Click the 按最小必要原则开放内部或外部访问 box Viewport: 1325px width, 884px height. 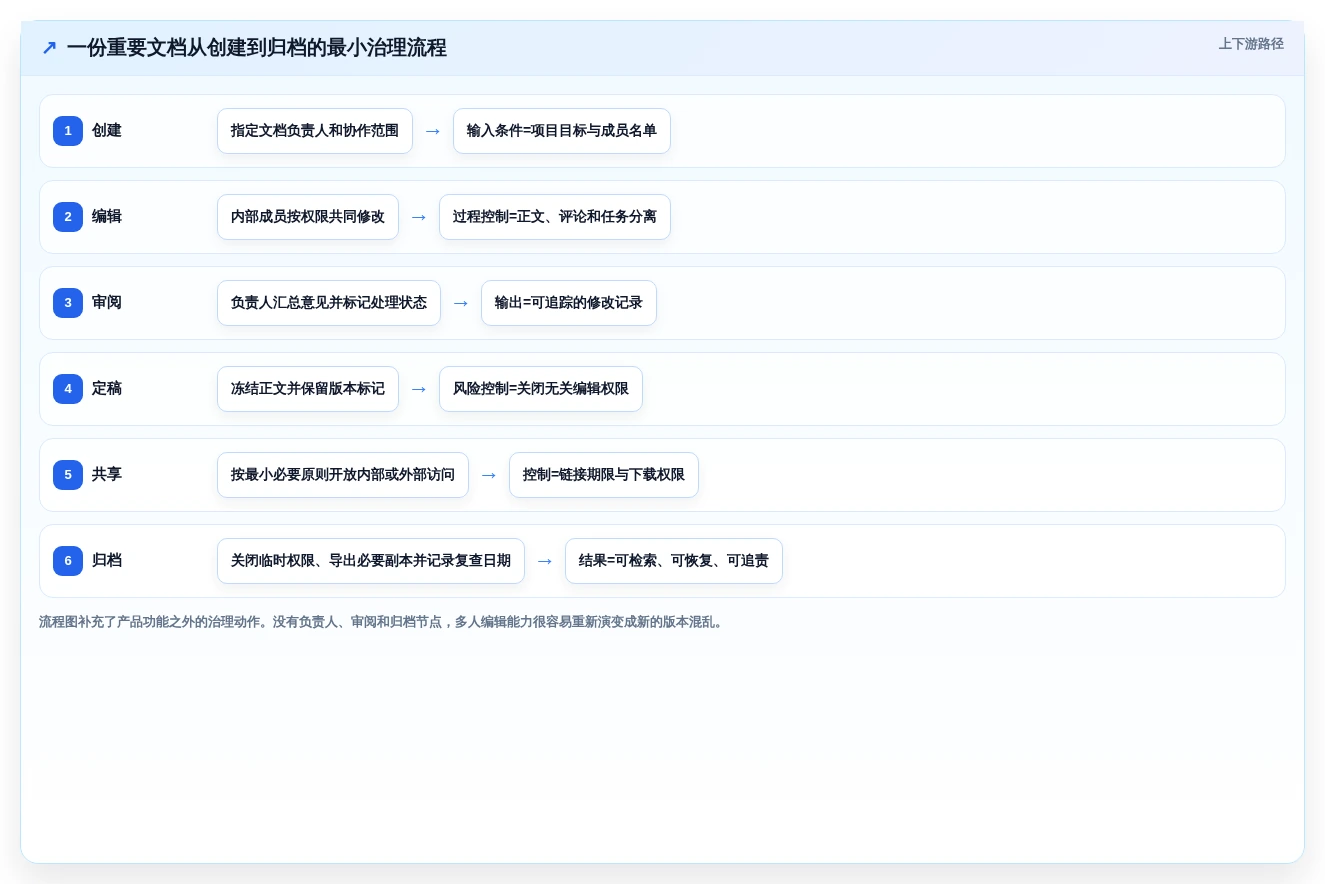(343, 475)
